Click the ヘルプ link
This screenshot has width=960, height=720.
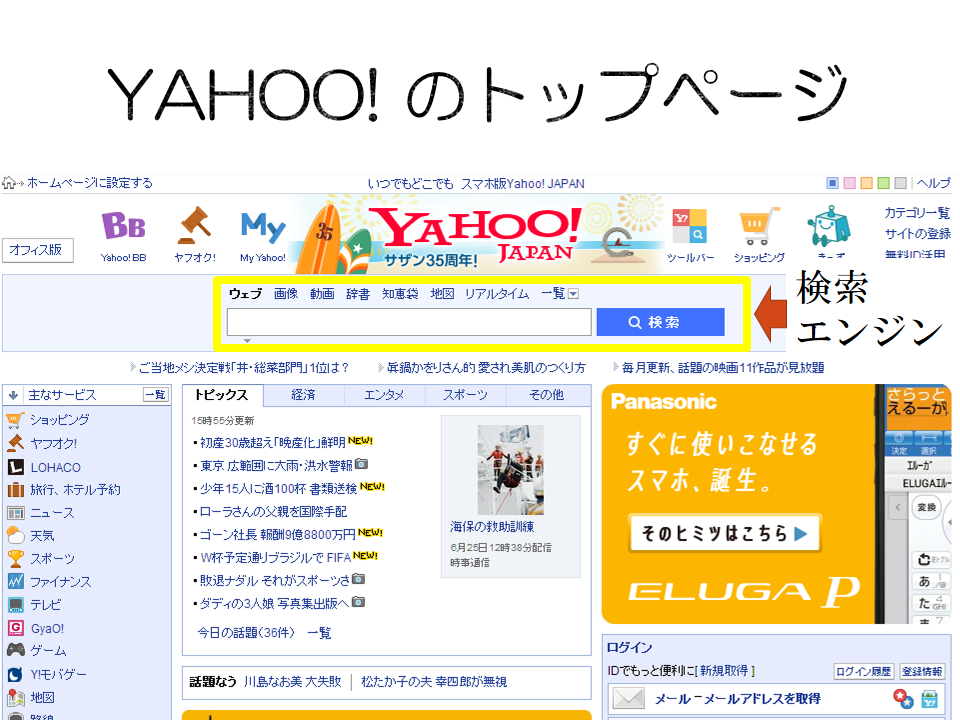pos(933,183)
